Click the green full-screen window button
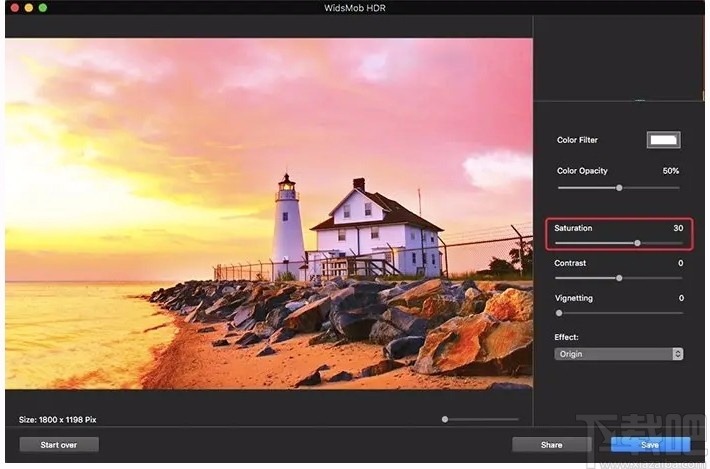The width and height of the screenshot is (710, 469). point(43,8)
